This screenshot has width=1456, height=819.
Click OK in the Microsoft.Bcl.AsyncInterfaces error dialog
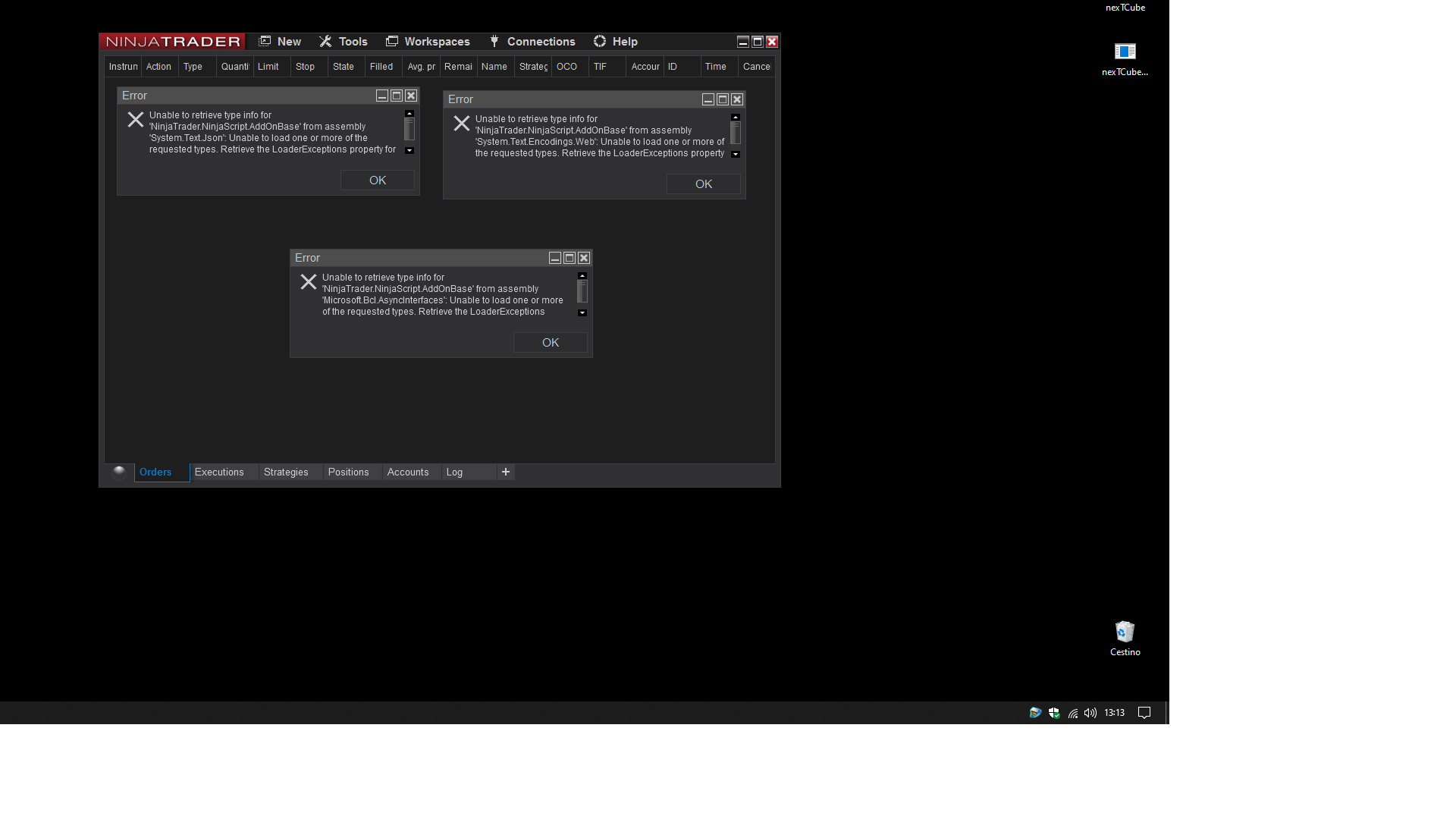tap(551, 343)
